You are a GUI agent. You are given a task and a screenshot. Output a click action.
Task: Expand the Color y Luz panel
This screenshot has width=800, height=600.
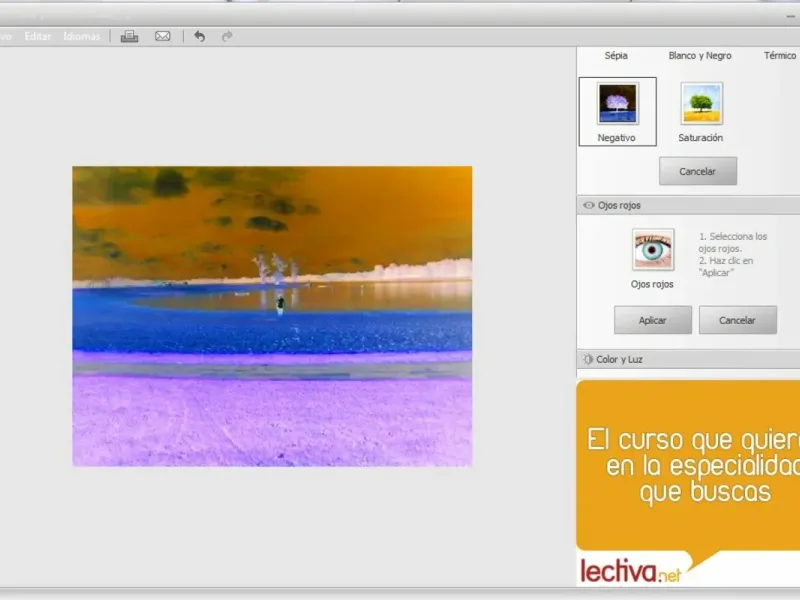point(688,359)
